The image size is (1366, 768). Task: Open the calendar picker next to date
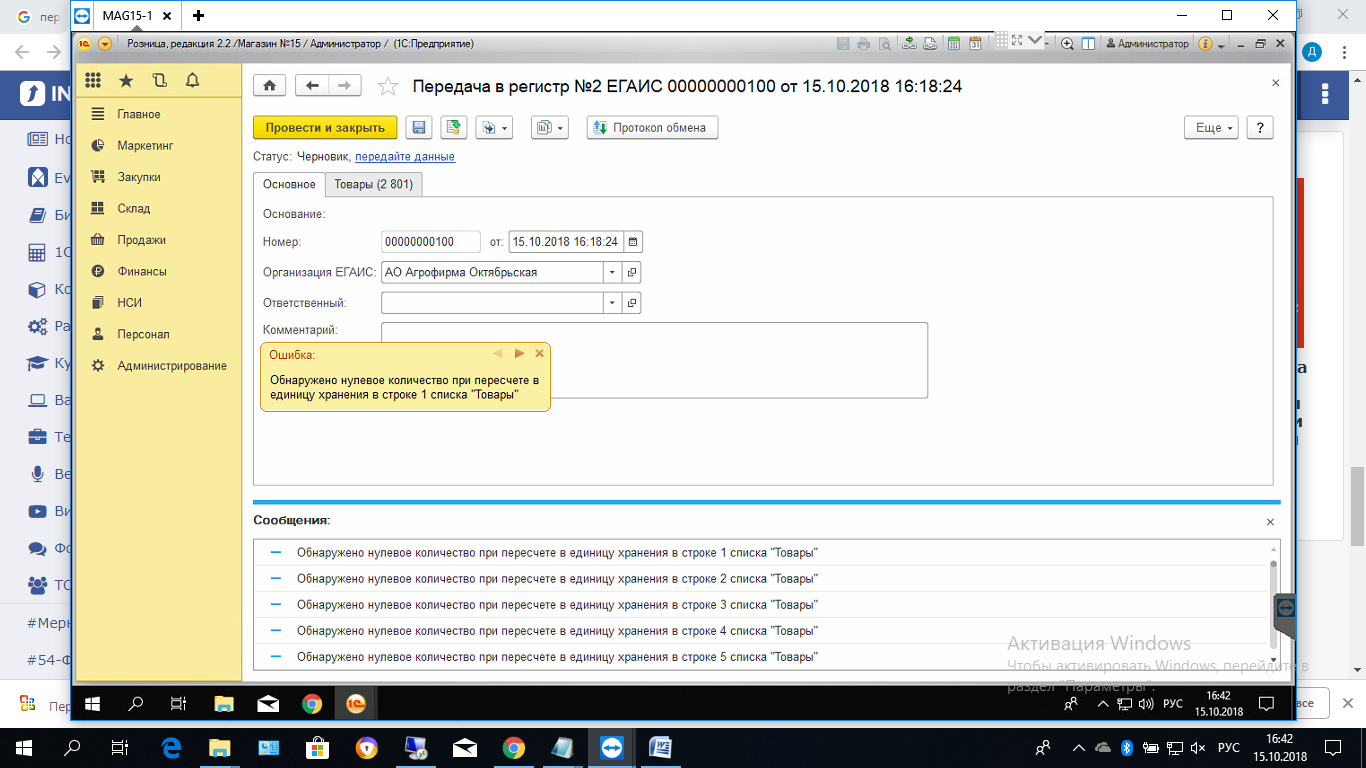(633, 242)
